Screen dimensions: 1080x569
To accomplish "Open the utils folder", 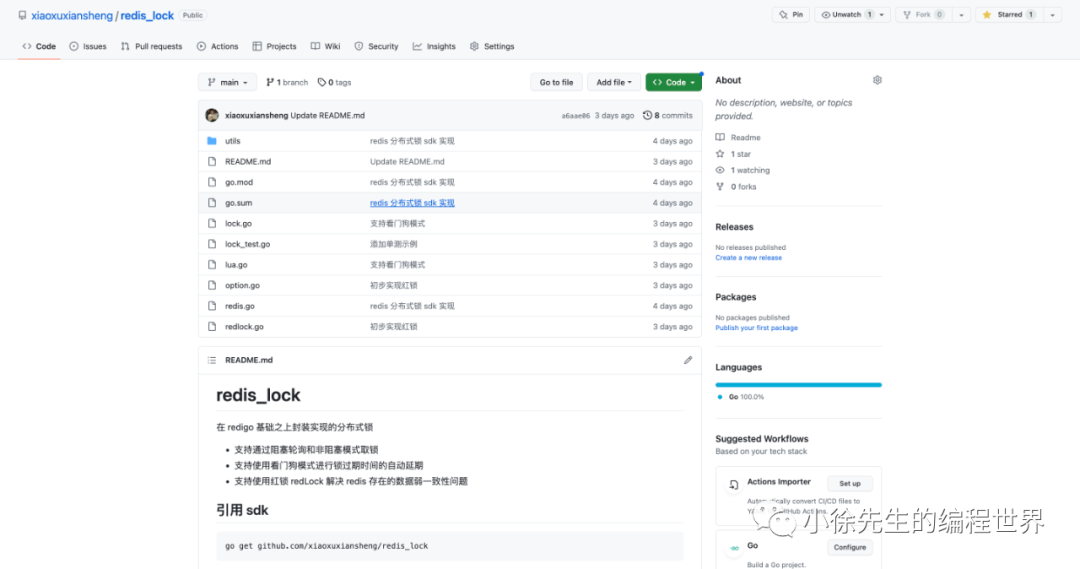I will (233, 141).
